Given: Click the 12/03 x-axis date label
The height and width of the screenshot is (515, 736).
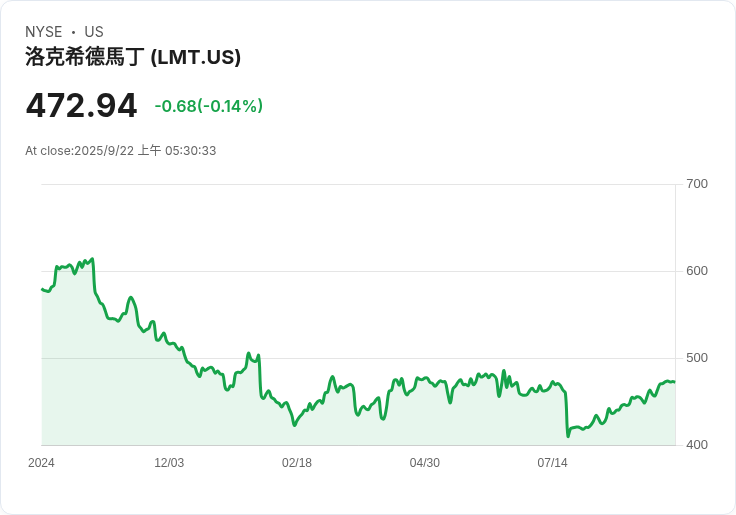Looking at the screenshot, I should 169,463.
